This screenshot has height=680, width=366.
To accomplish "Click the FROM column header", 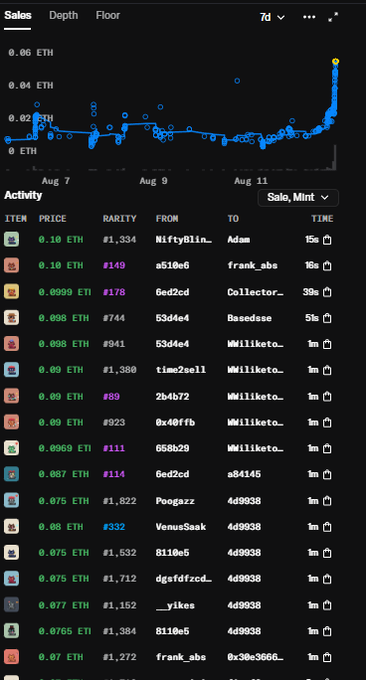I will [x=167, y=219].
